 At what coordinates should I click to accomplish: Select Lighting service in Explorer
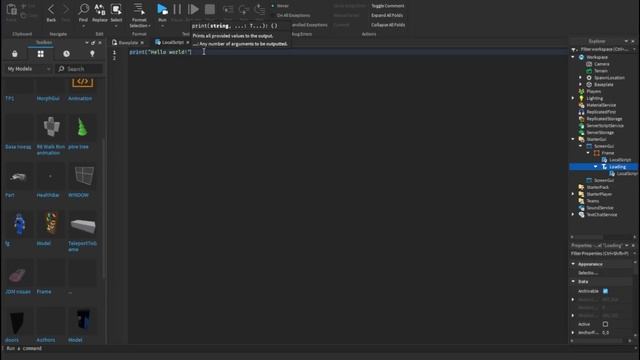point(594,98)
